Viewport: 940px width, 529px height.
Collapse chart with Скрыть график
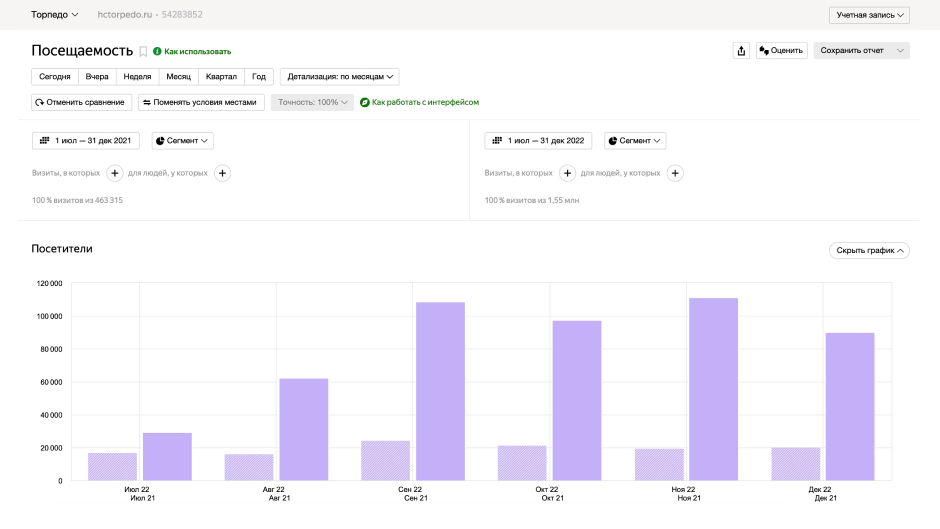(x=869, y=251)
